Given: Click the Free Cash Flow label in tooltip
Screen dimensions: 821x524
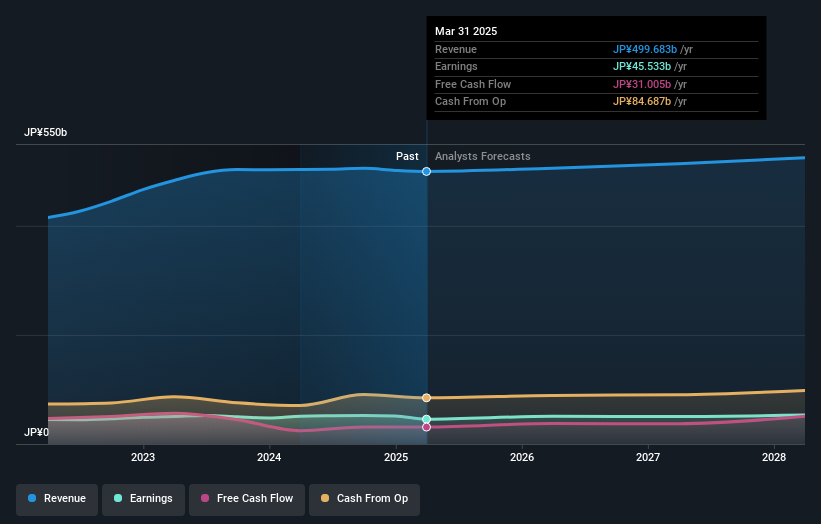Looking at the screenshot, I should pos(473,84).
